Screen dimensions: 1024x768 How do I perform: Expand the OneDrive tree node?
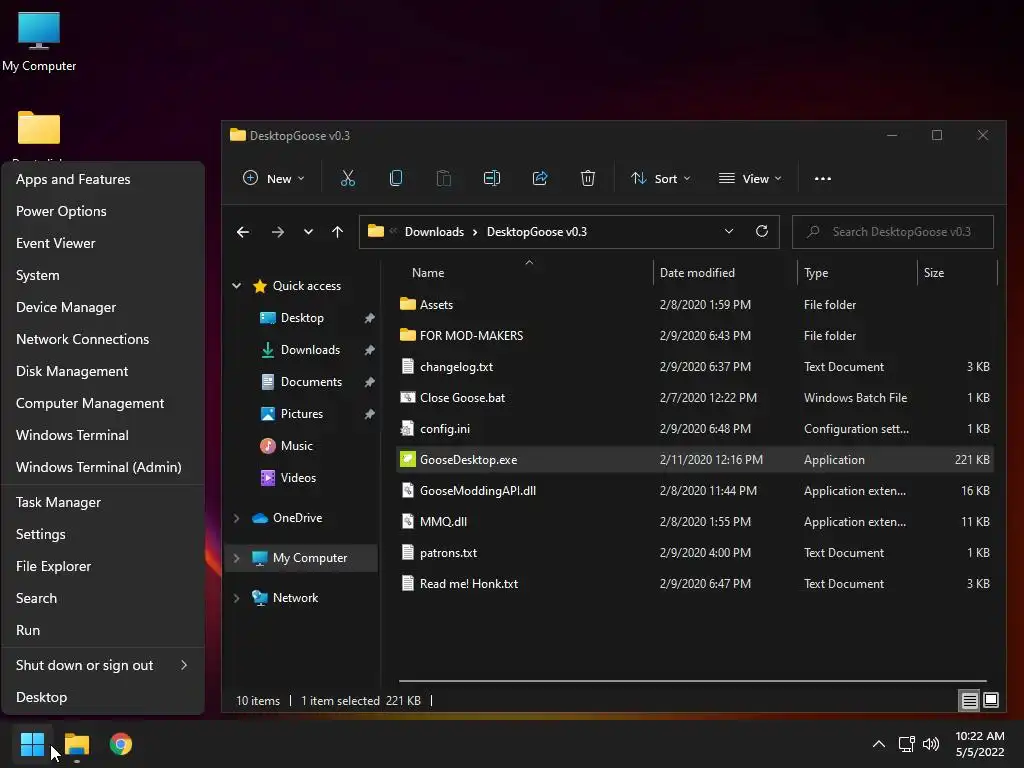236,518
